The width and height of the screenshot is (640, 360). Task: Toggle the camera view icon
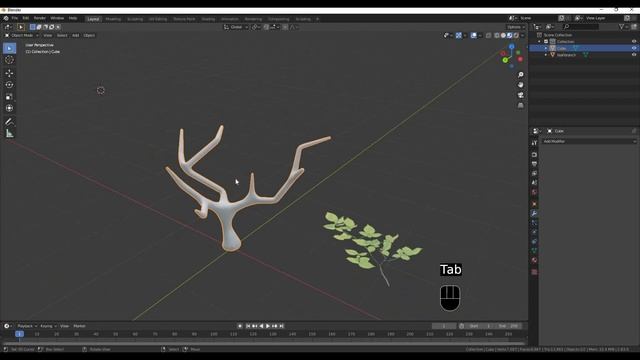tap(520, 95)
